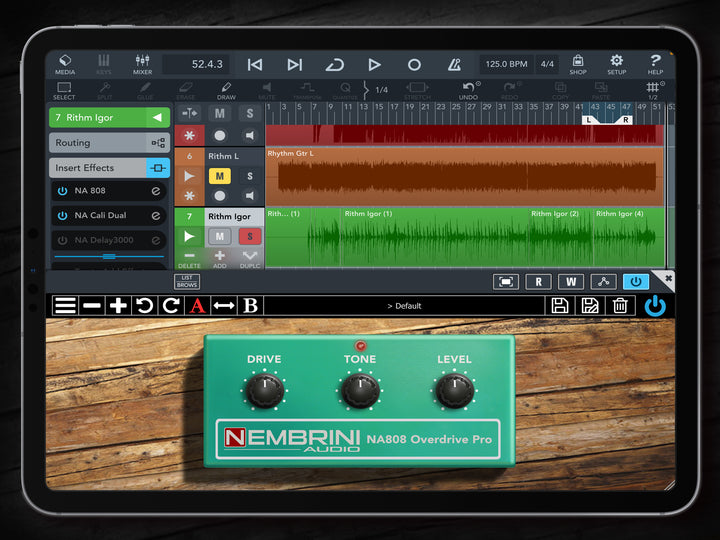Toggle the cycle loop button

coord(334,64)
